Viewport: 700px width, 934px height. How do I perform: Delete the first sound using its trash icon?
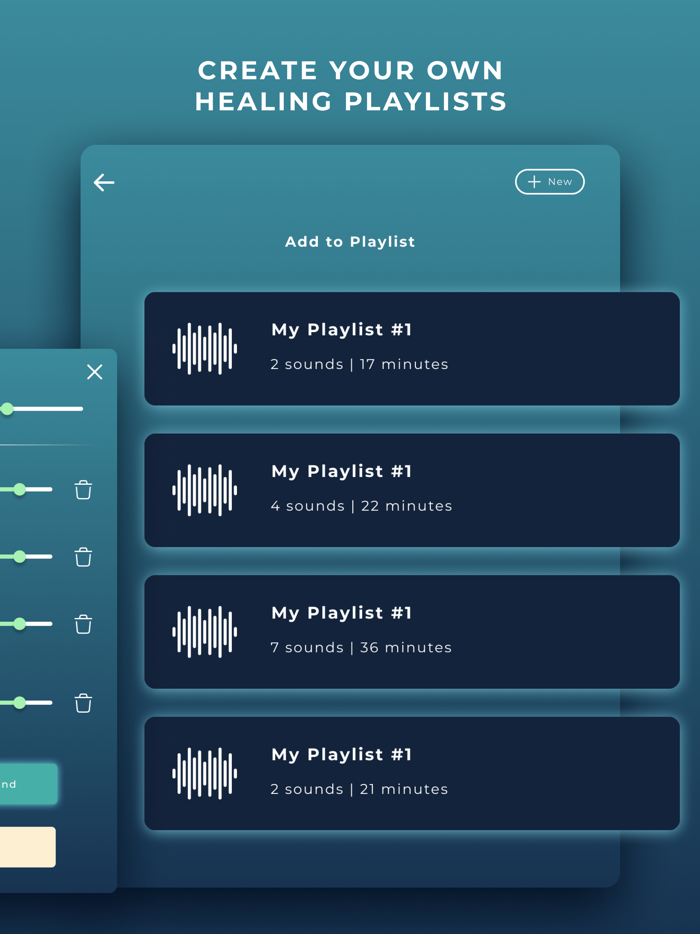[x=83, y=490]
